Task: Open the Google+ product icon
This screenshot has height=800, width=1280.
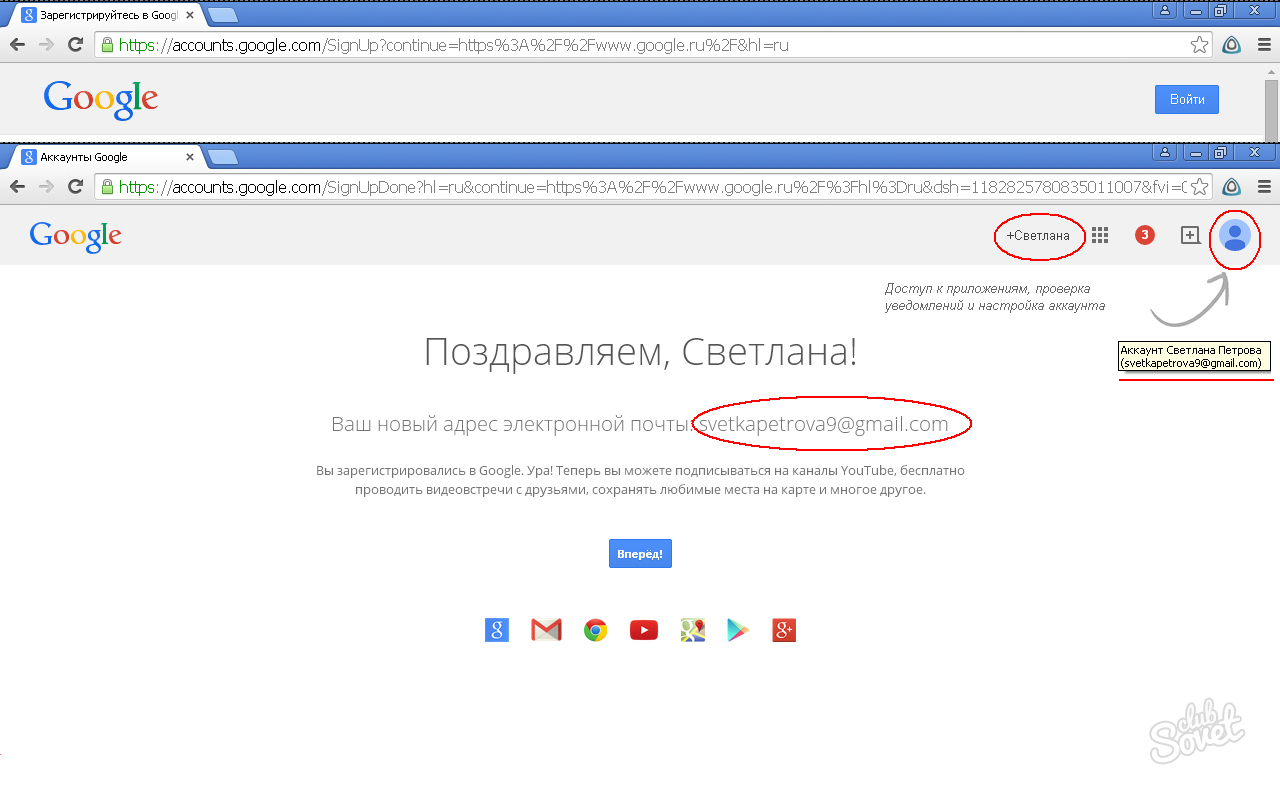Action: 784,630
